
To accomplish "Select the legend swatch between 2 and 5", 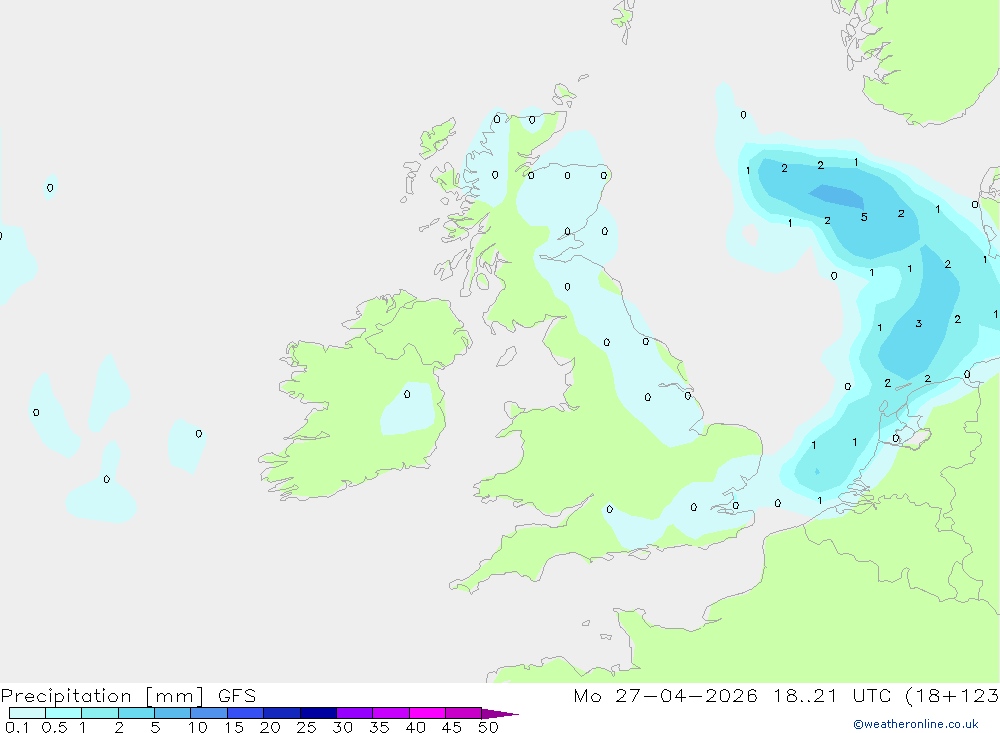I will tap(136, 713).
